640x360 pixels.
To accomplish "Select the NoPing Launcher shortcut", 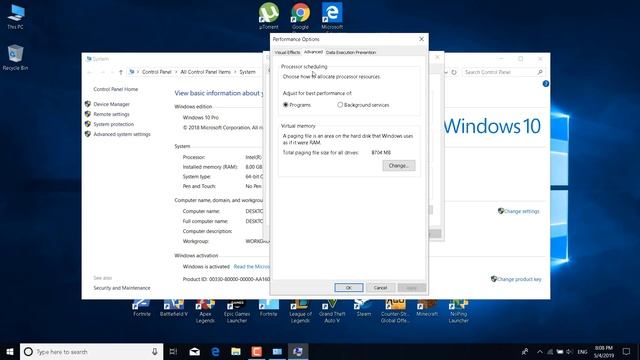I will pyautogui.click(x=458, y=312).
